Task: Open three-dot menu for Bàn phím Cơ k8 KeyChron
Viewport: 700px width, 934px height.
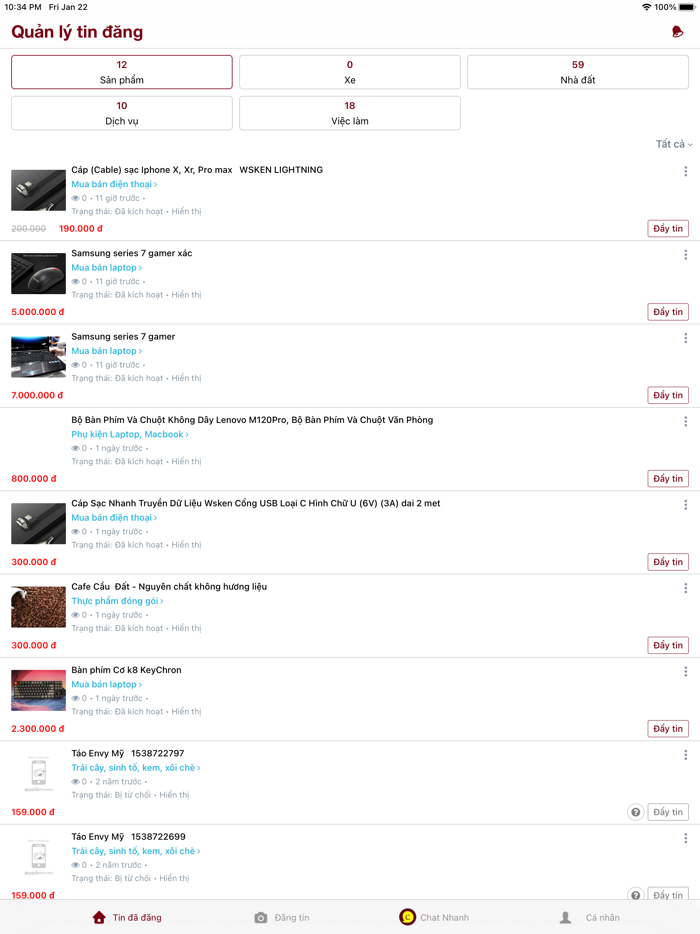Action: (x=686, y=672)
